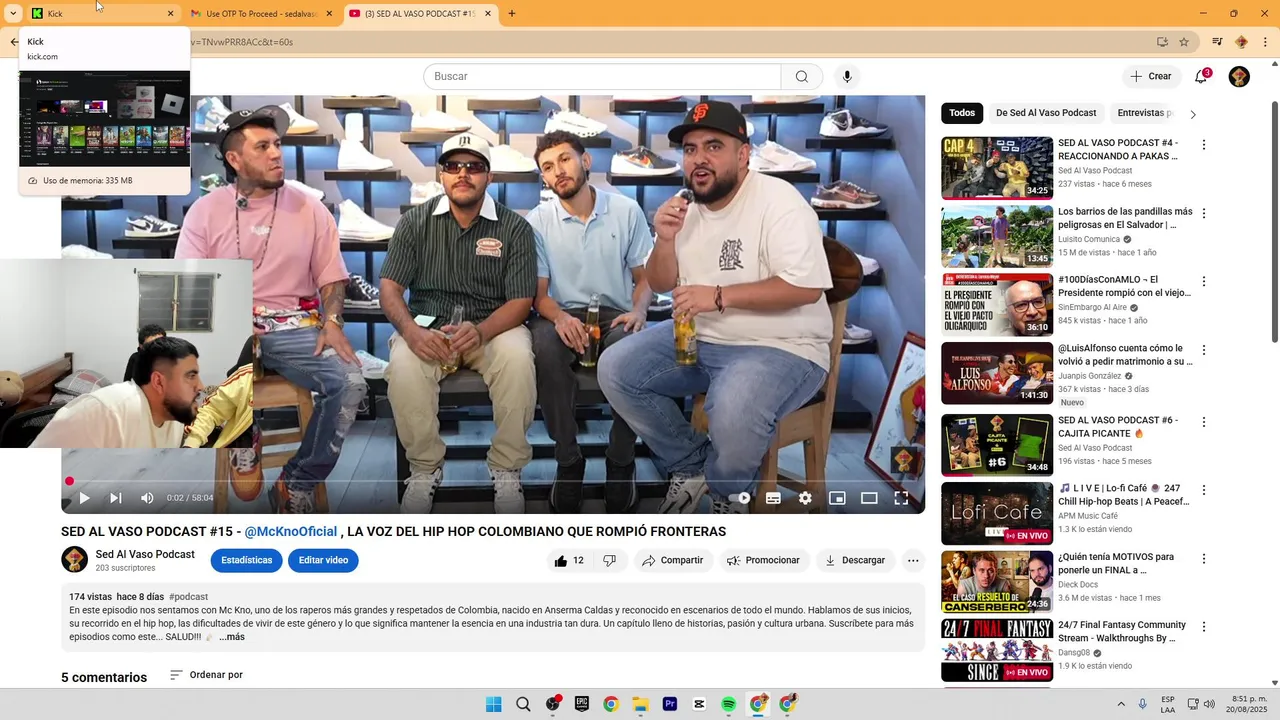Open options for SED AL VASO PODCAST #6
This screenshot has height=720, width=1280.
tap(1204, 422)
